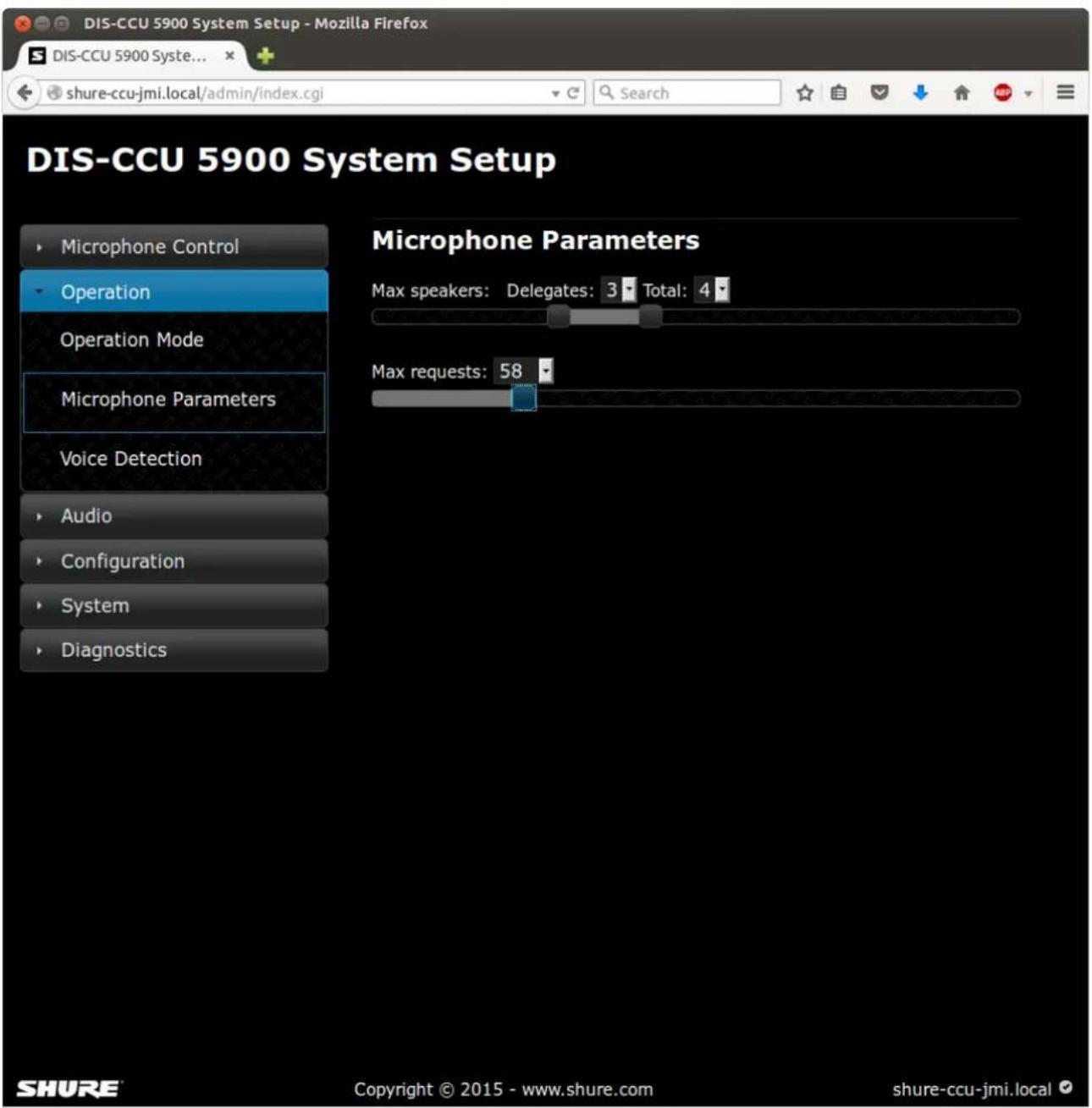Open the Total speakers dropdown
This screenshot has height=1108, width=1092.
pos(711,290)
